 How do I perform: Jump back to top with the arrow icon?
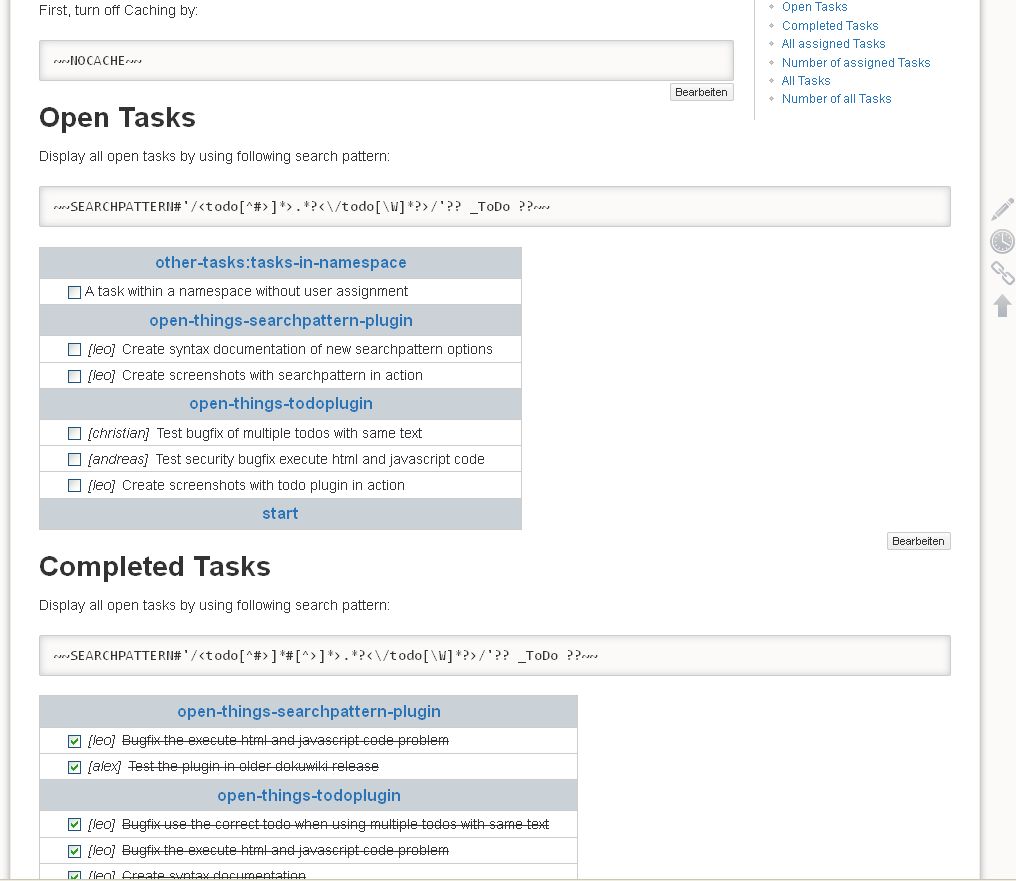coord(1002,305)
